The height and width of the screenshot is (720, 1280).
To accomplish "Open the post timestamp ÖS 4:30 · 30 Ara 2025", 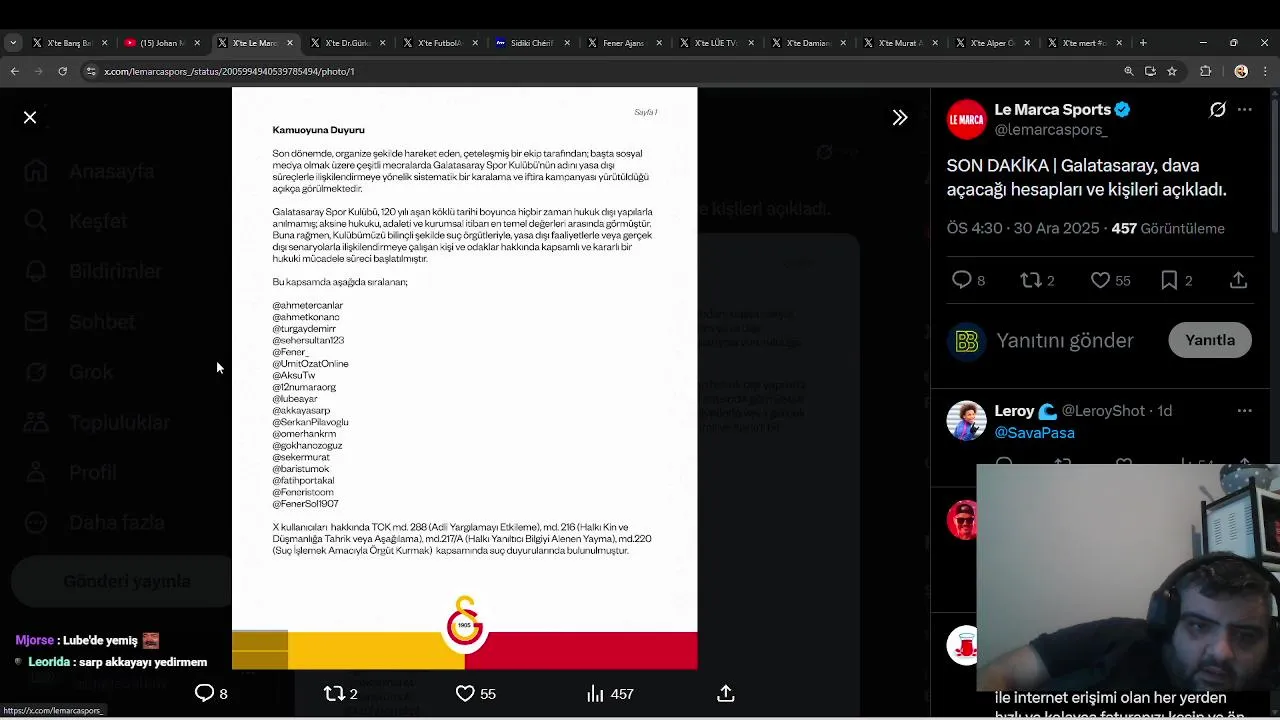I will point(1023,228).
